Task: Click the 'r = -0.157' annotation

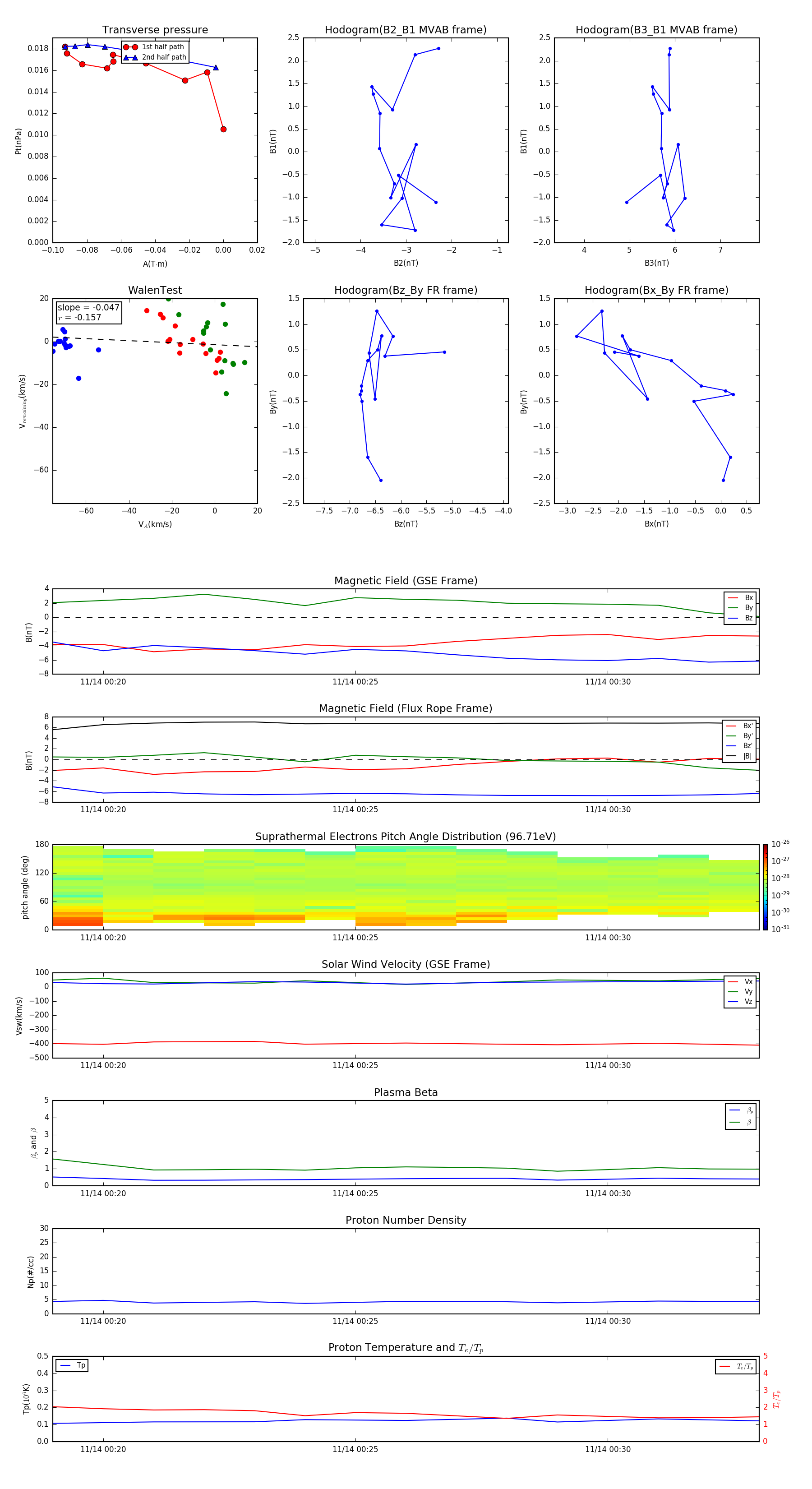Action: (x=80, y=317)
